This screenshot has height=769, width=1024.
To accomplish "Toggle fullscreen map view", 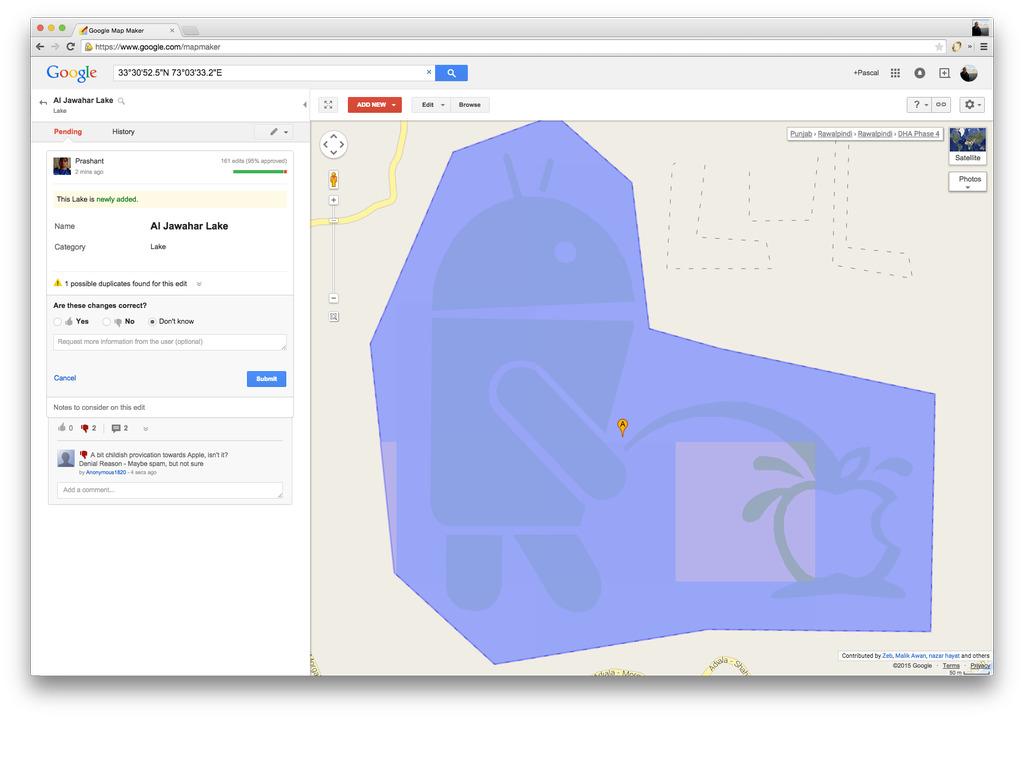I will tap(328, 104).
